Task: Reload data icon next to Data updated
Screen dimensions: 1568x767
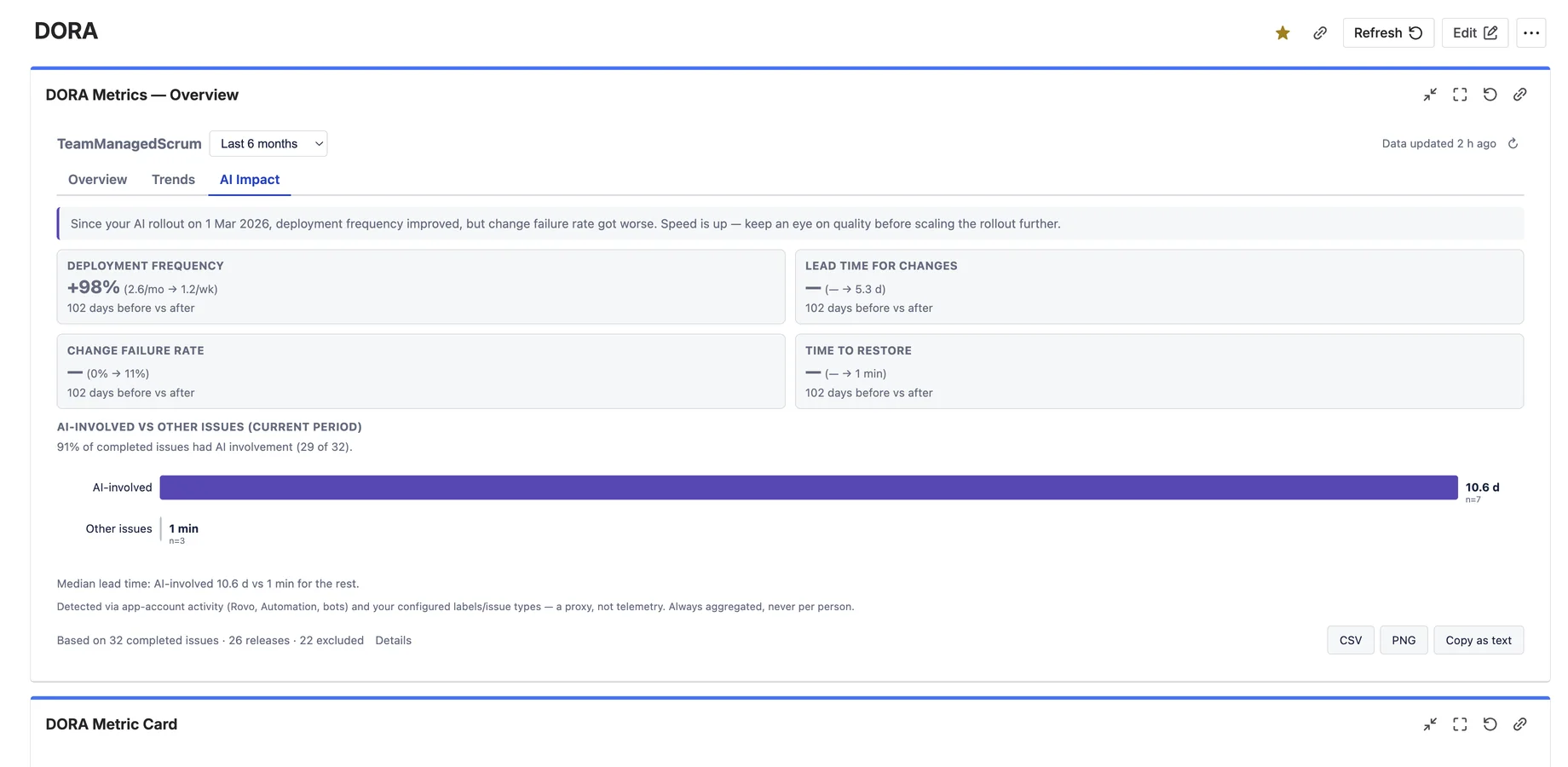Action: [x=1513, y=143]
